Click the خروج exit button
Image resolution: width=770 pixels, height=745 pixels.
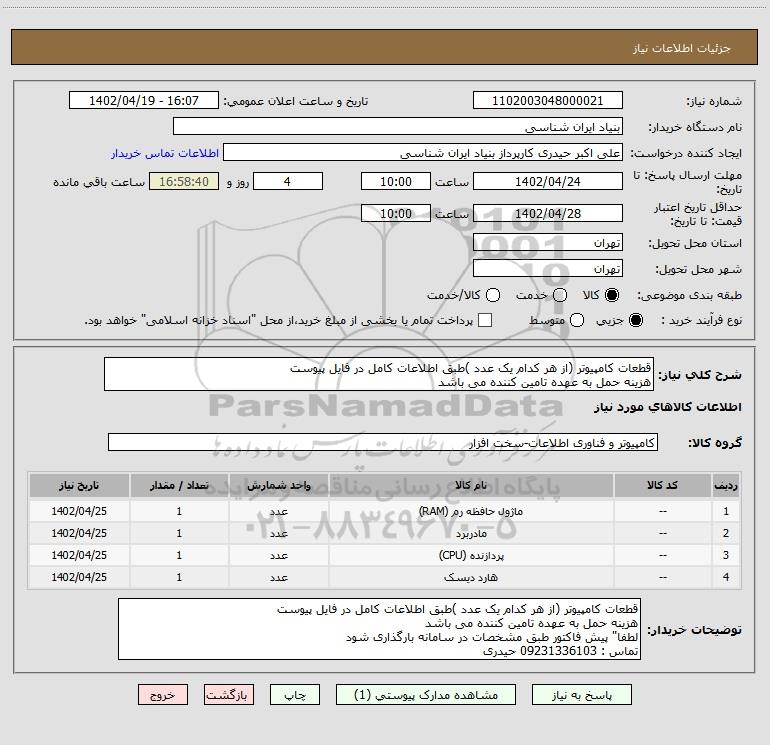click(x=163, y=695)
